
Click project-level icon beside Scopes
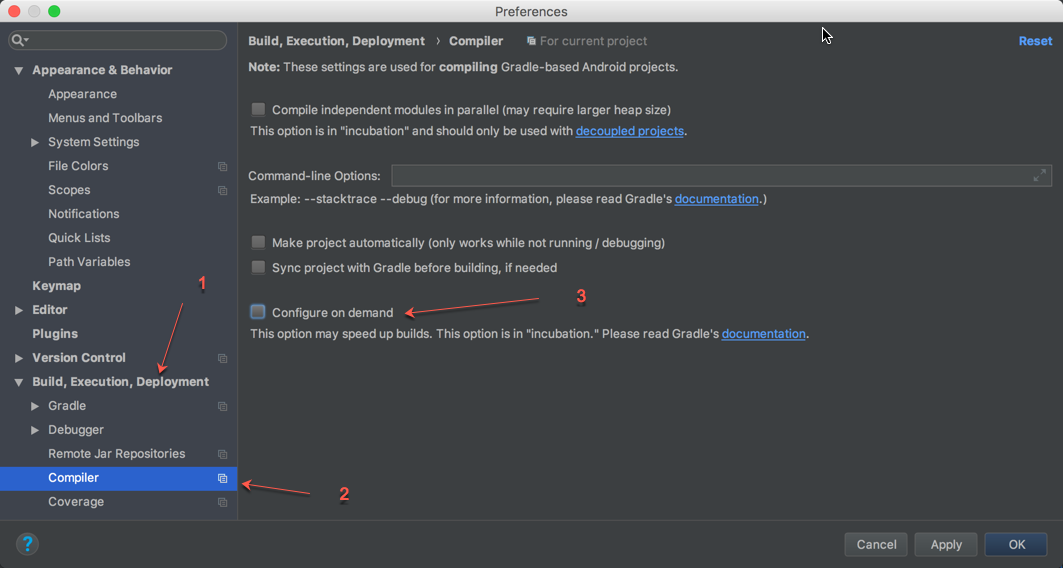coord(222,190)
